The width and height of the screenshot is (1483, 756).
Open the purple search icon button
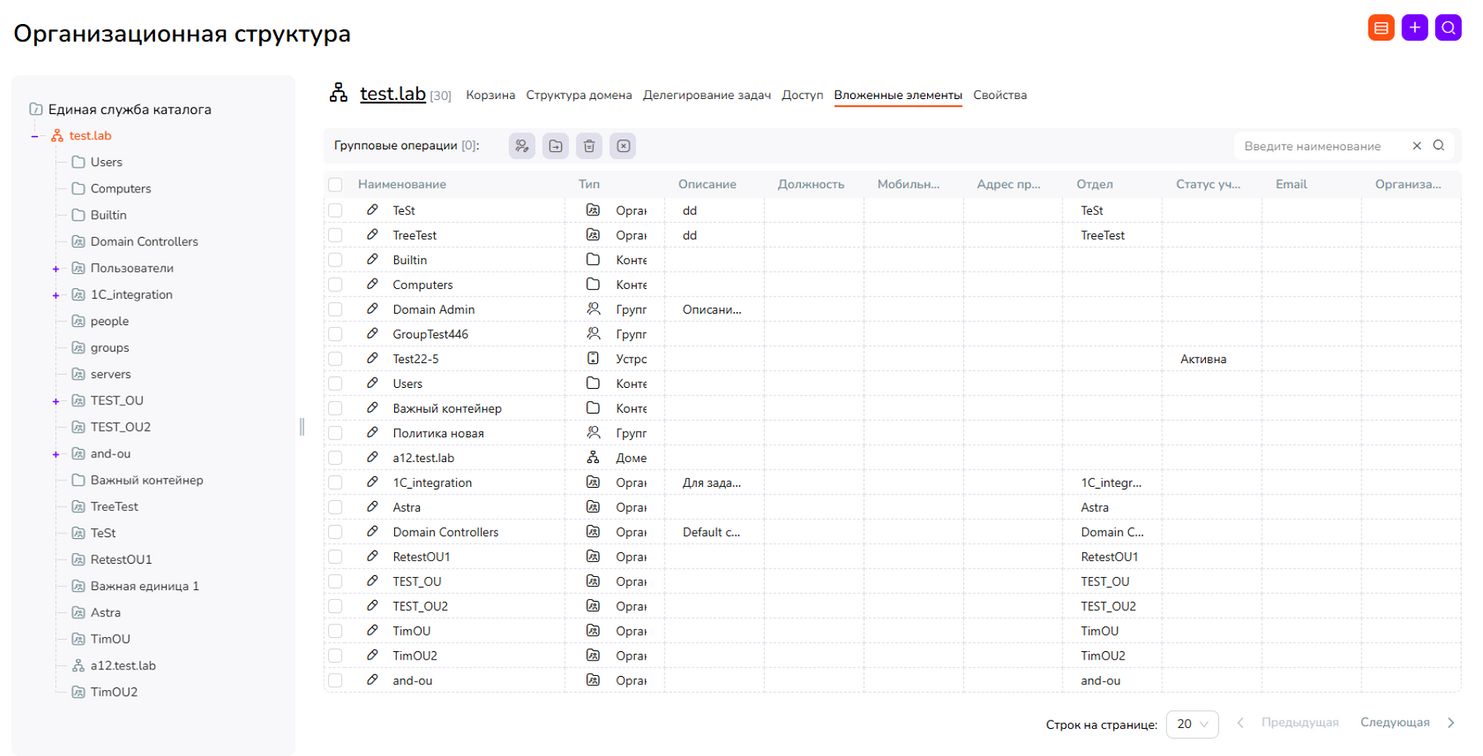(1448, 28)
